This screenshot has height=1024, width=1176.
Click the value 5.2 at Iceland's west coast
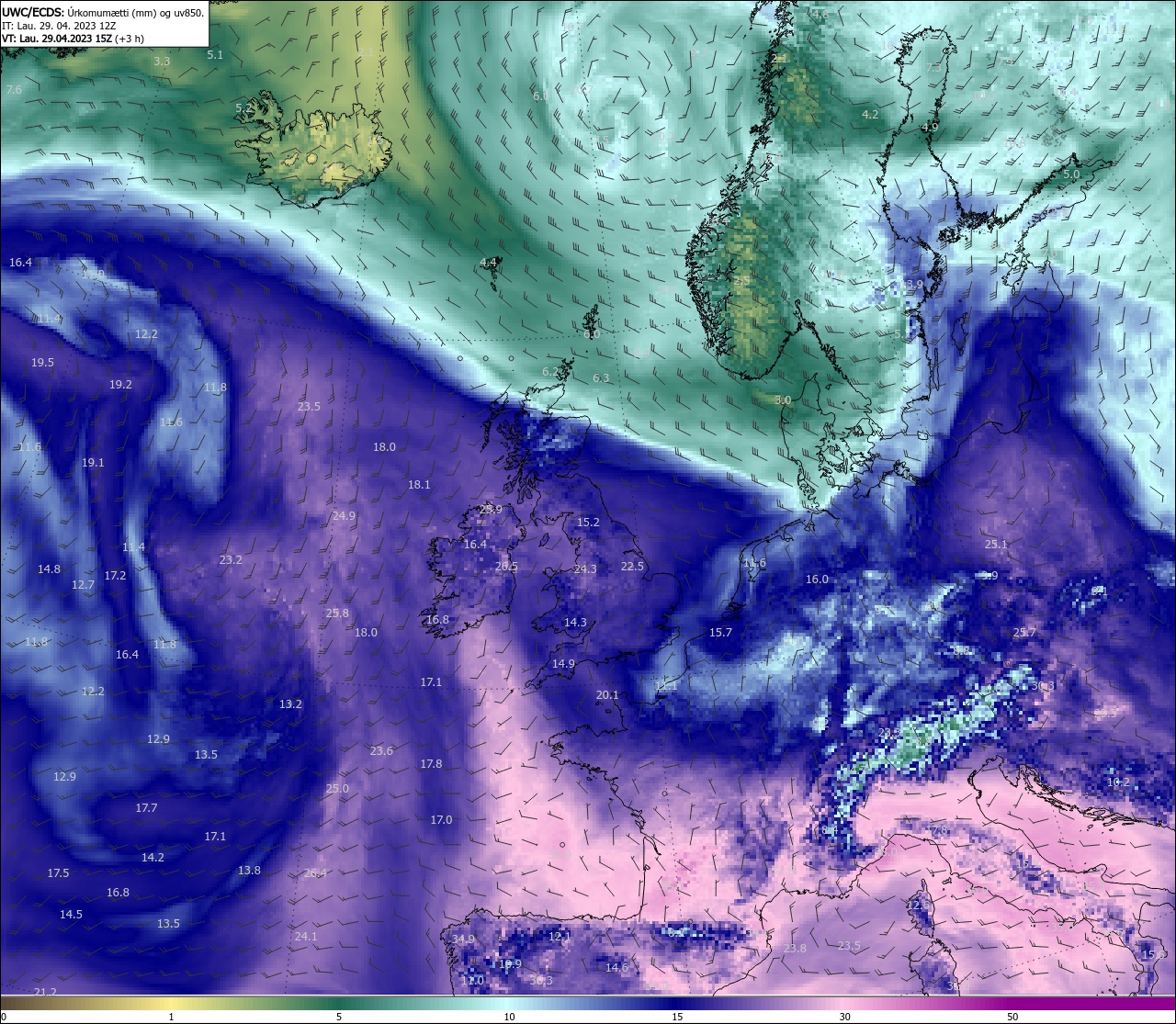click(x=243, y=108)
